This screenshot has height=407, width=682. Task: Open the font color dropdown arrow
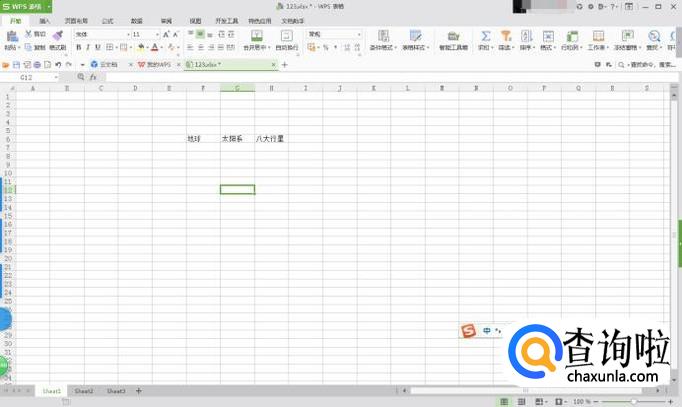tap(161, 47)
